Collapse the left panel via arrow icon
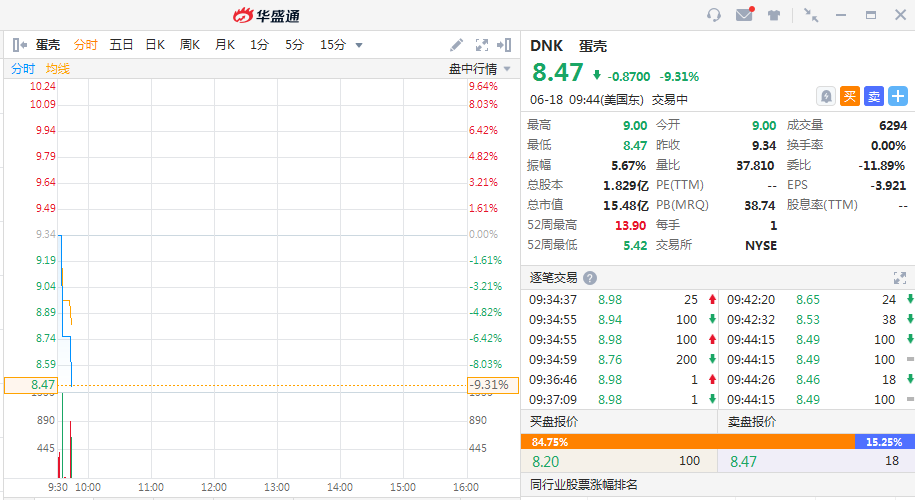This screenshot has width=915, height=500. point(19,45)
